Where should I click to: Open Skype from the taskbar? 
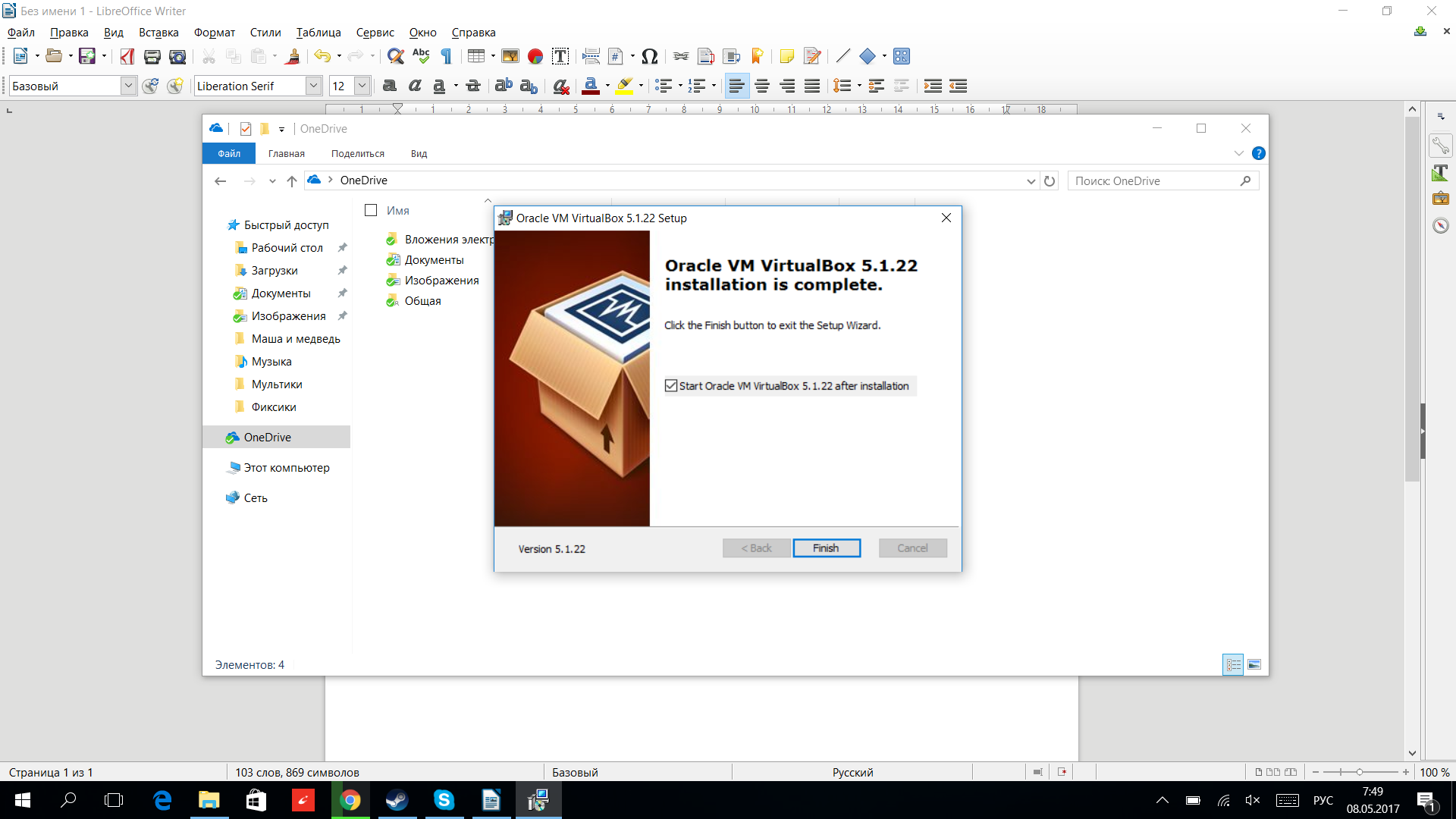coord(444,800)
